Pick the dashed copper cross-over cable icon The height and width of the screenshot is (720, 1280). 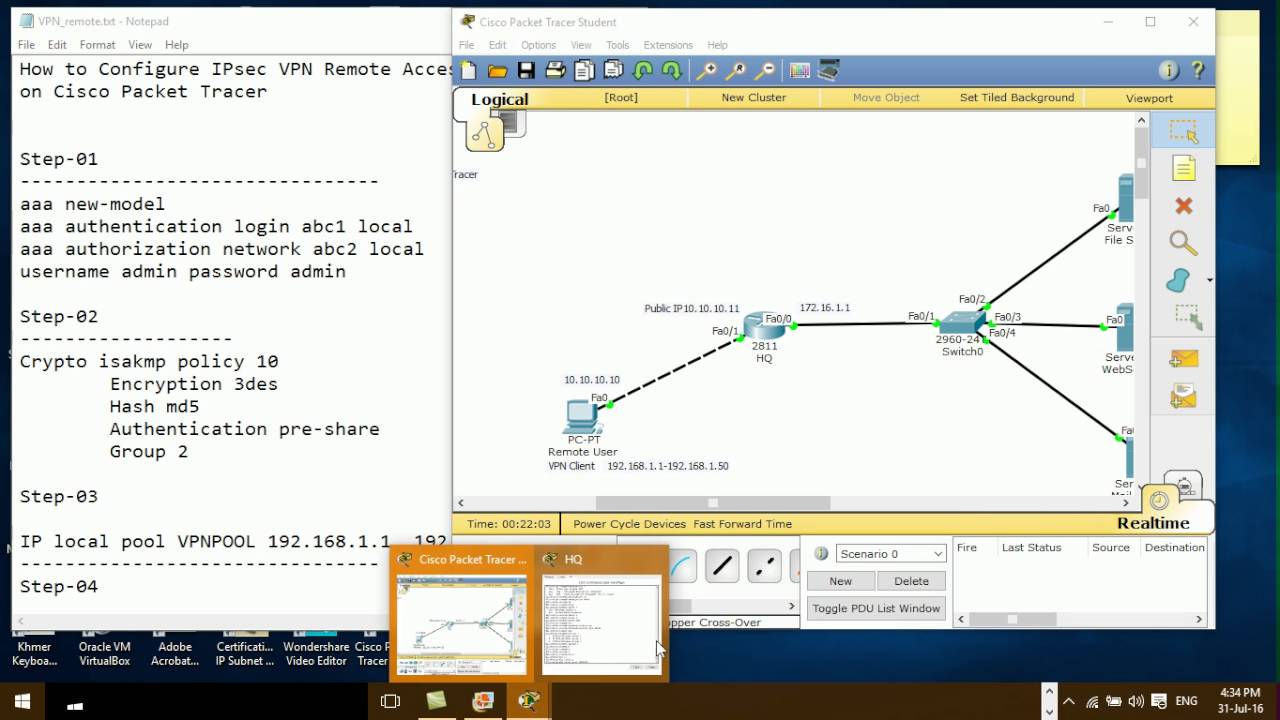(x=764, y=566)
